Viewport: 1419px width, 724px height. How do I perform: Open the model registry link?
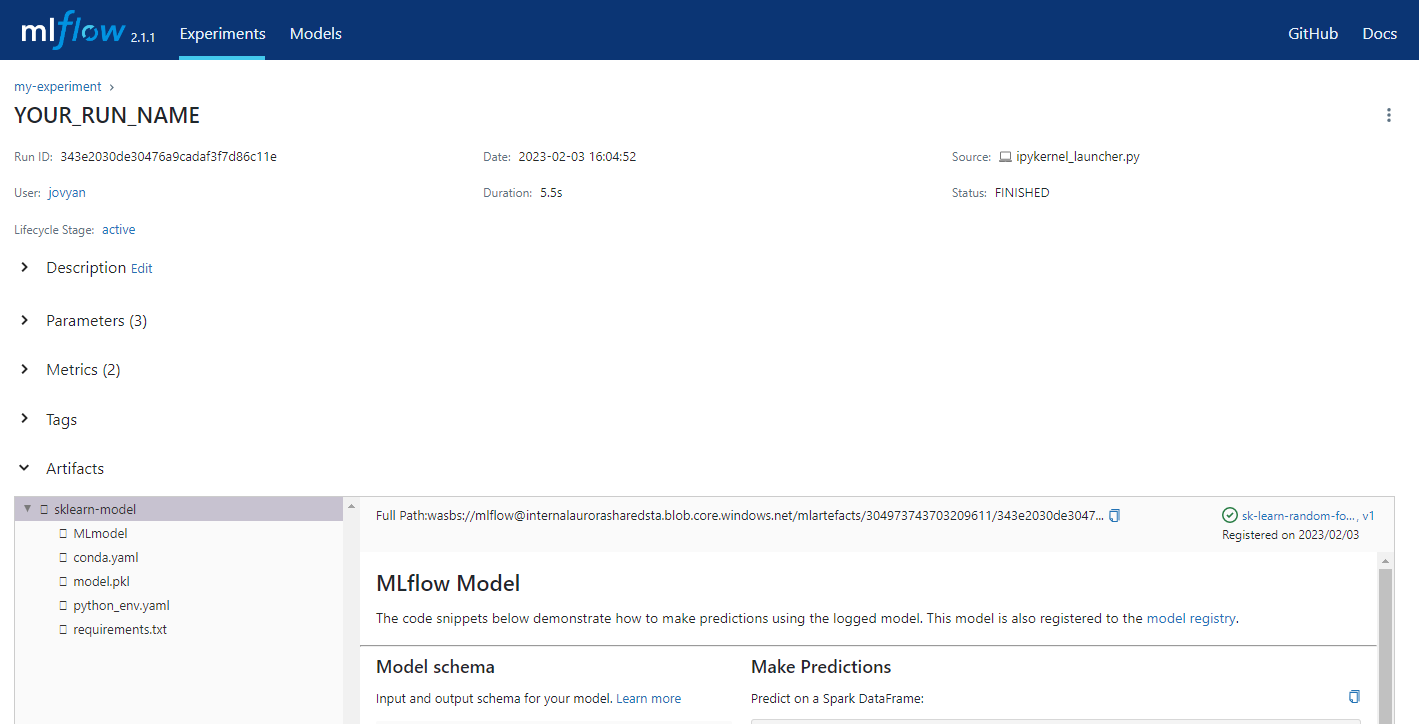(1191, 618)
